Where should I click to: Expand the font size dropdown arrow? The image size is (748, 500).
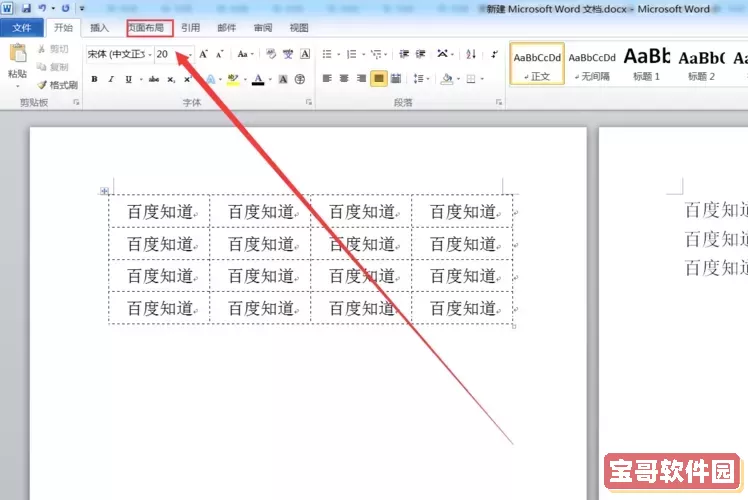[x=190, y=54]
